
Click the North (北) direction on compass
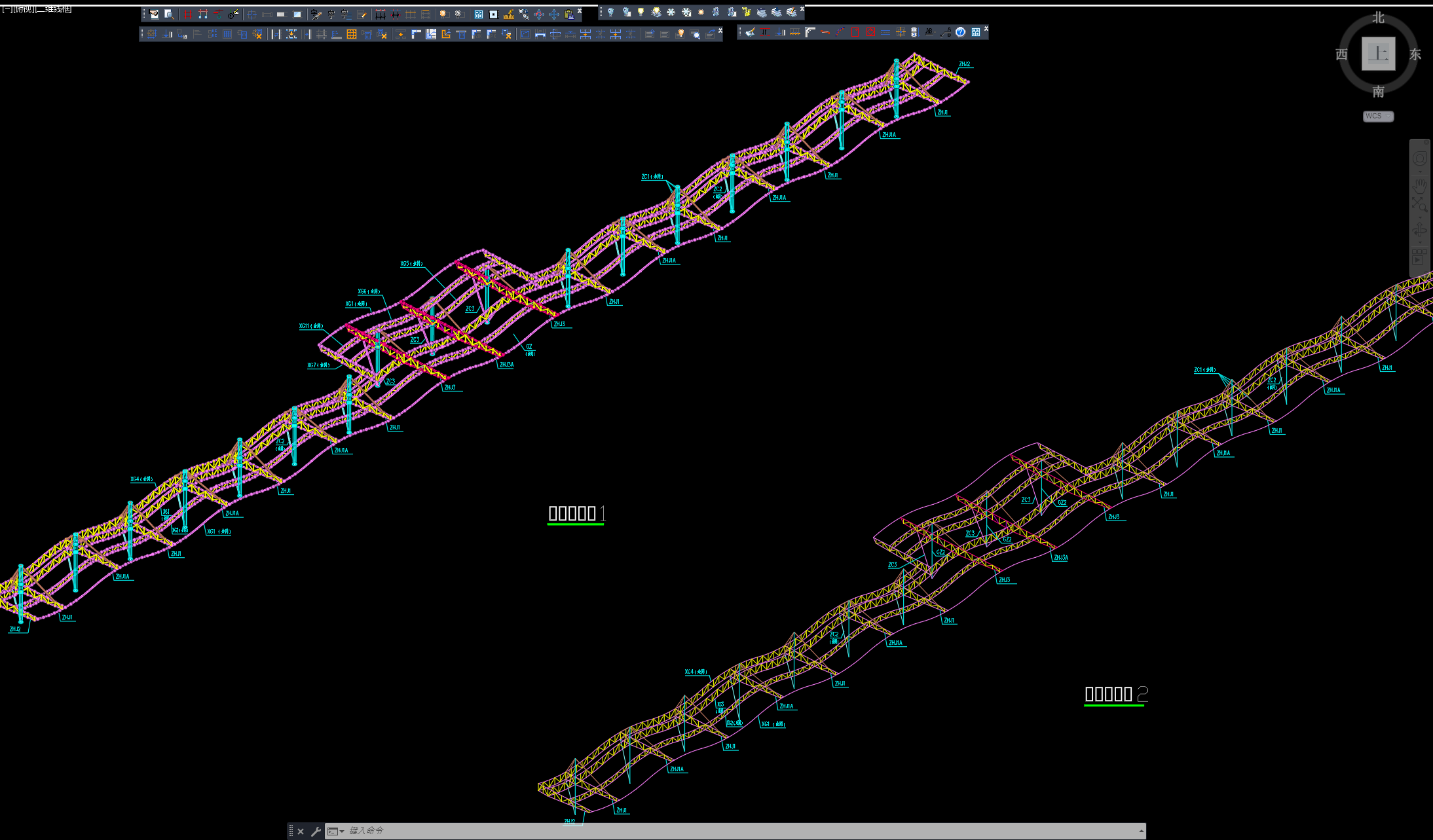(1379, 18)
